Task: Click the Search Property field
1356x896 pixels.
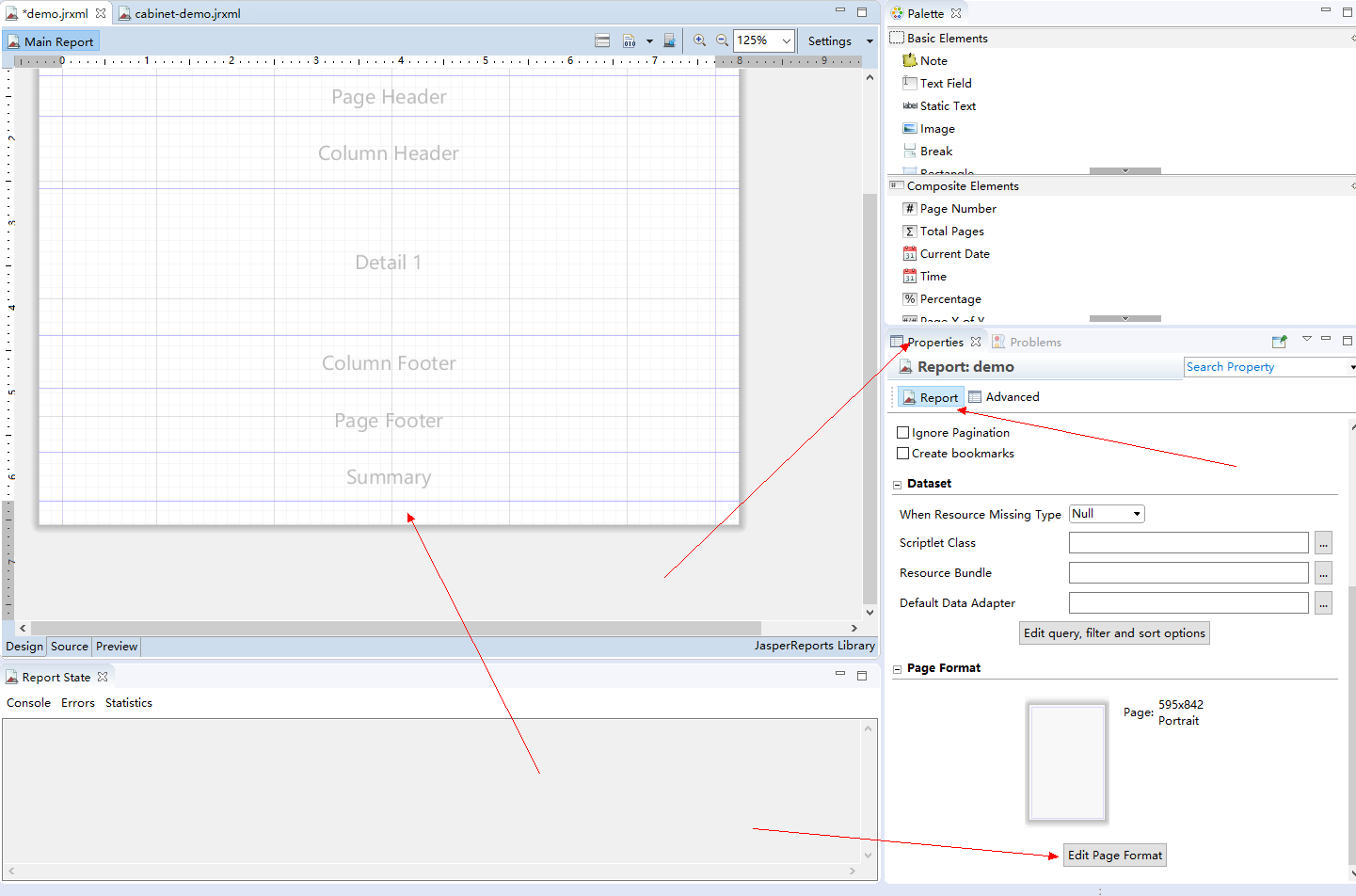Action: coord(1266,367)
